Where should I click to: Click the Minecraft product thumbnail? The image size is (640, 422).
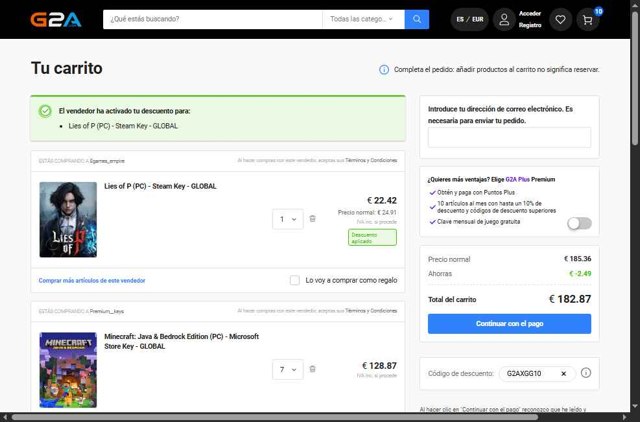click(x=68, y=369)
